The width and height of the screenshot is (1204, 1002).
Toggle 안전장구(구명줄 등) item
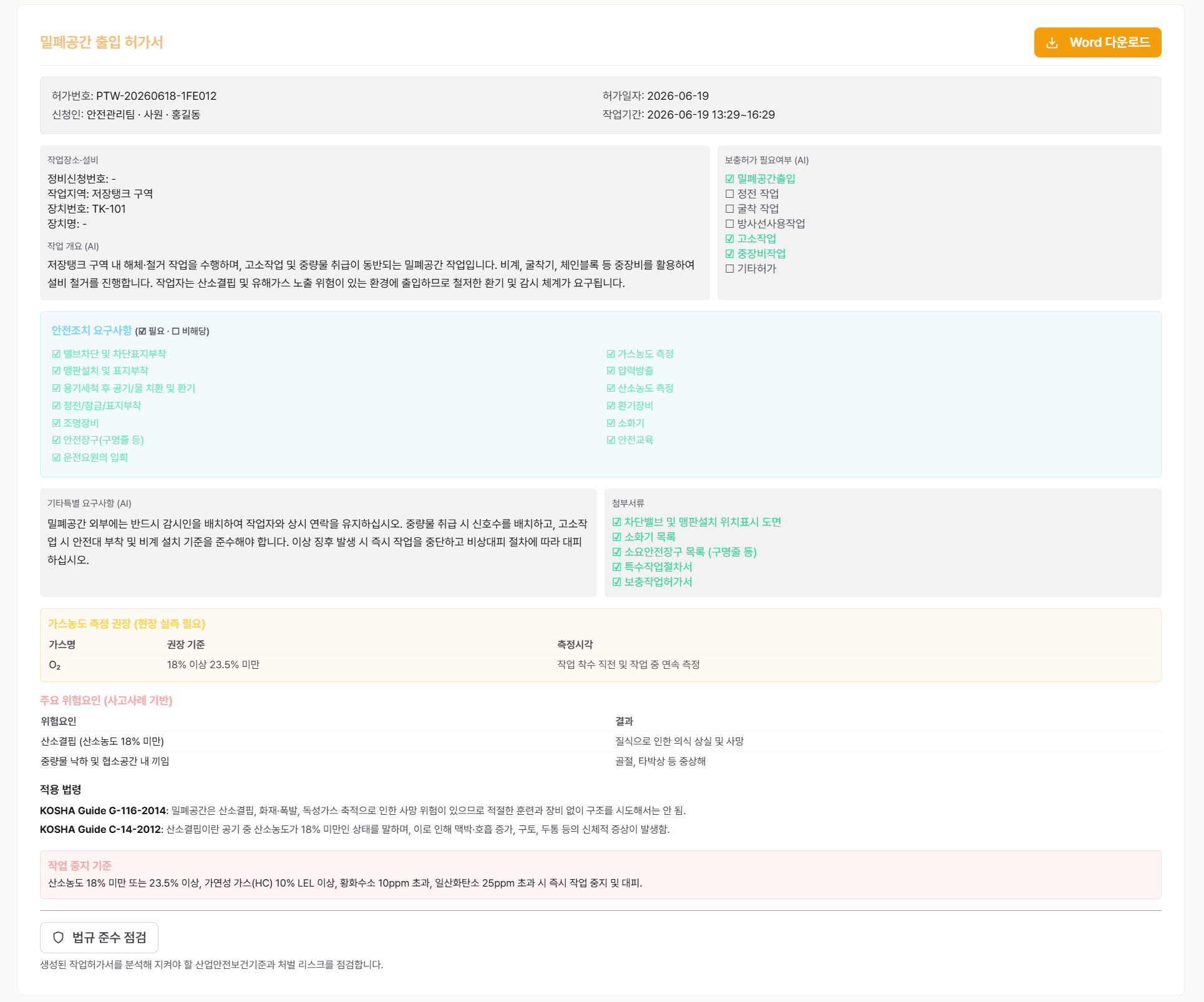click(98, 440)
